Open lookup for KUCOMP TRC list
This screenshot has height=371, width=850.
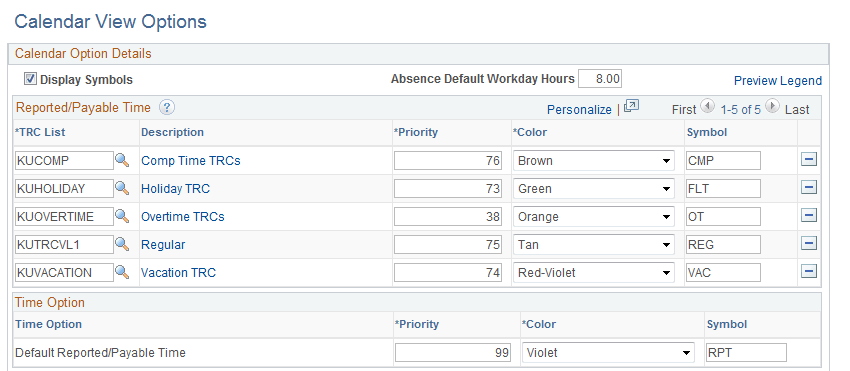tap(122, 160)
